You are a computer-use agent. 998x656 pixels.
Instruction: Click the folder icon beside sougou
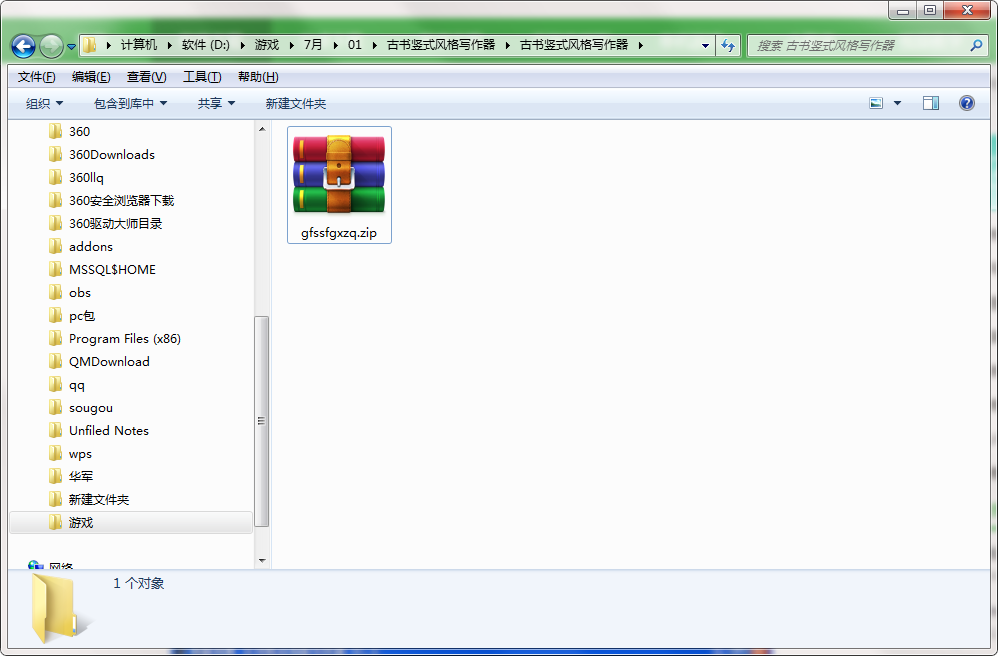[x=55, y=408]
